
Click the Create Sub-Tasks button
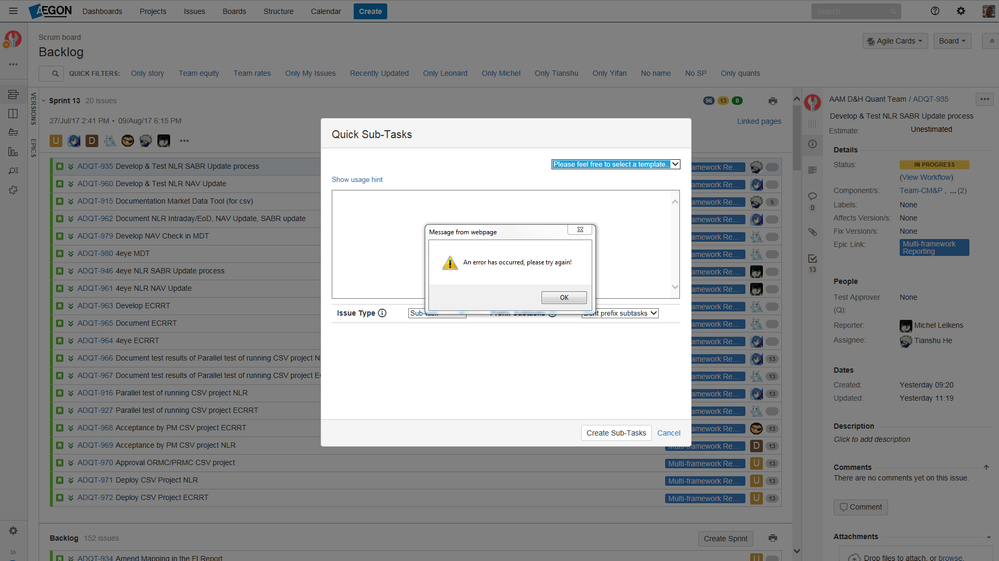pos(616,433)
